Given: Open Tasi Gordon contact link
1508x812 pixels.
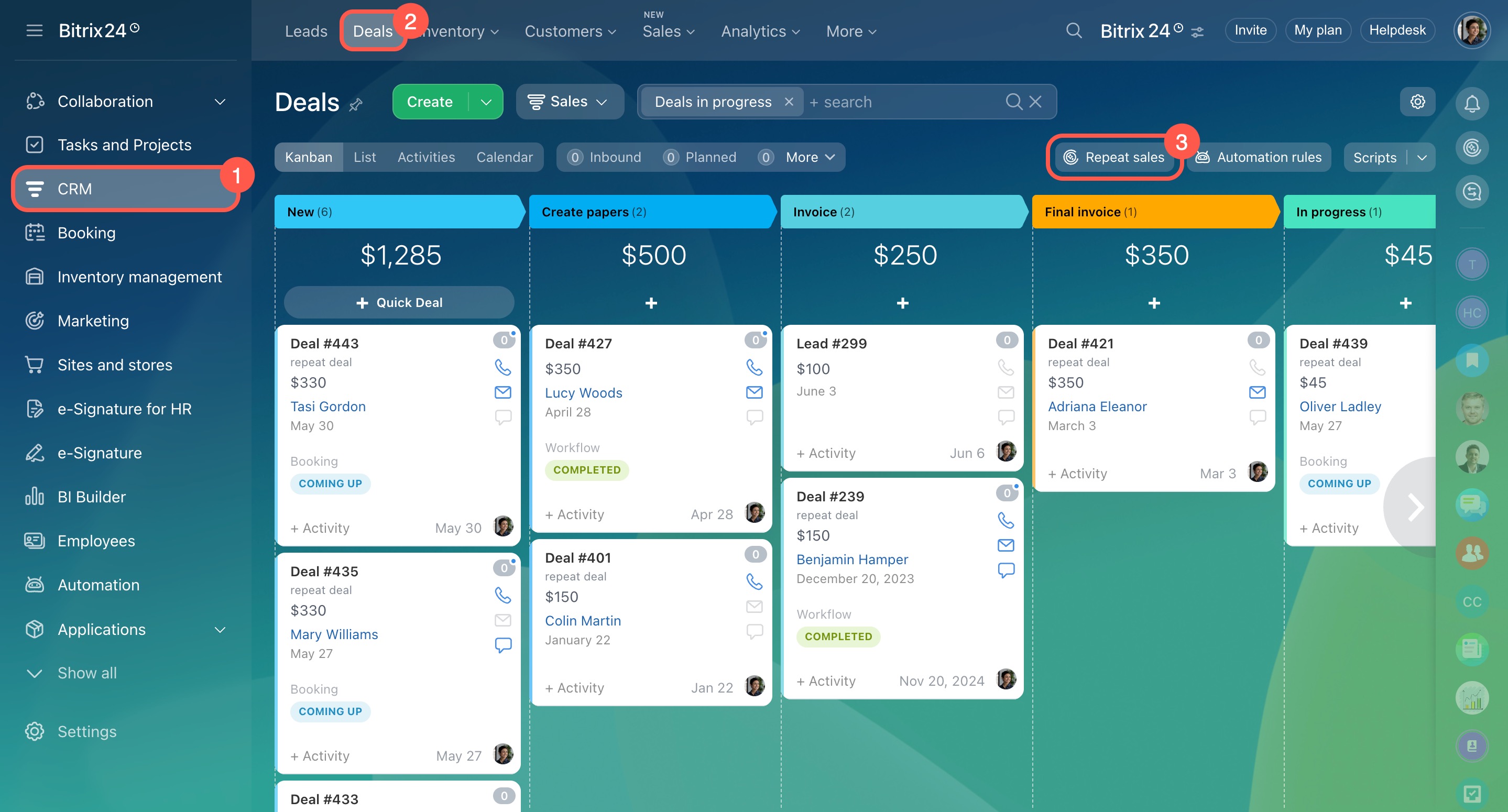Looking at the screenshot, I should 328,407.
